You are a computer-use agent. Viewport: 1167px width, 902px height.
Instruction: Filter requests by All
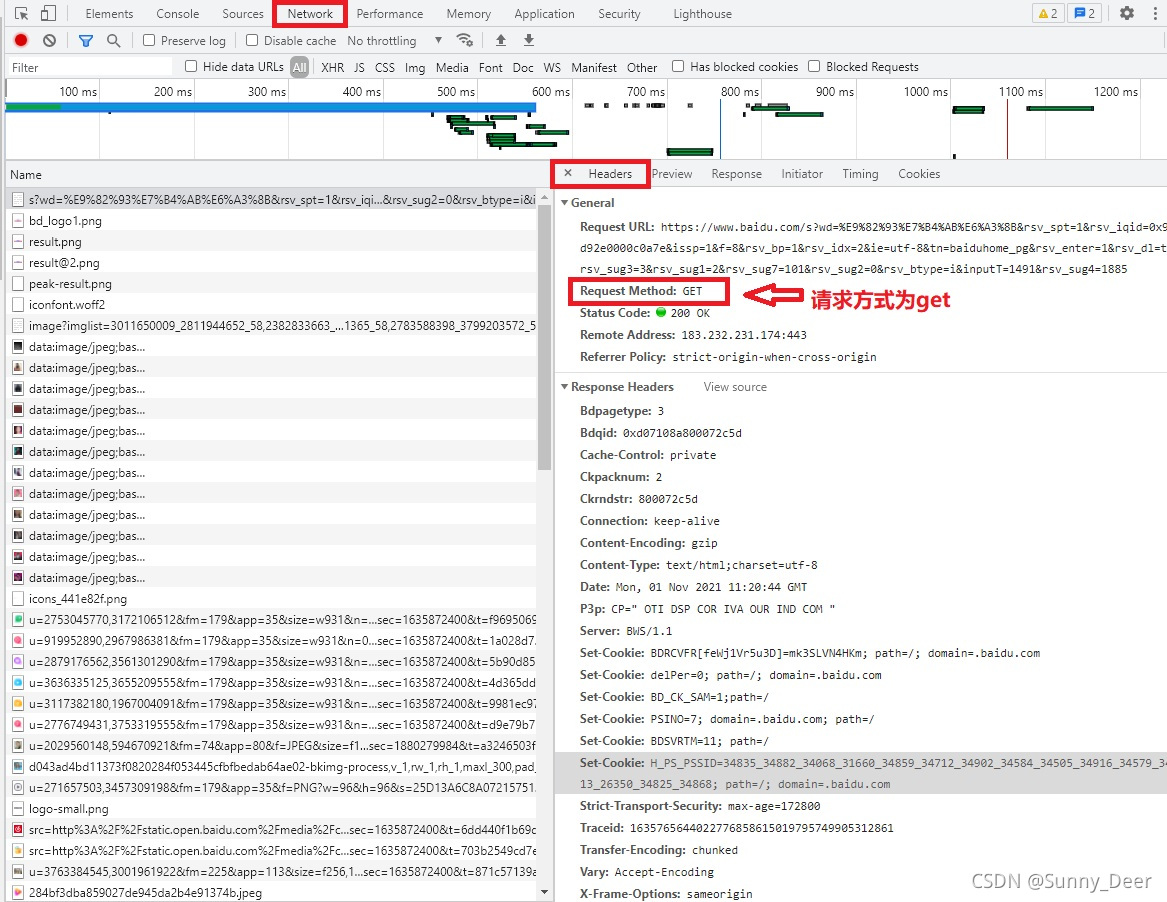(299, 67)
